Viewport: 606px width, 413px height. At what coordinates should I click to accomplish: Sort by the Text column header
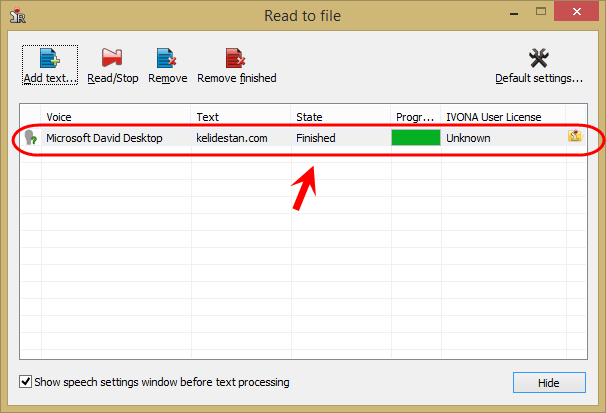241,117
